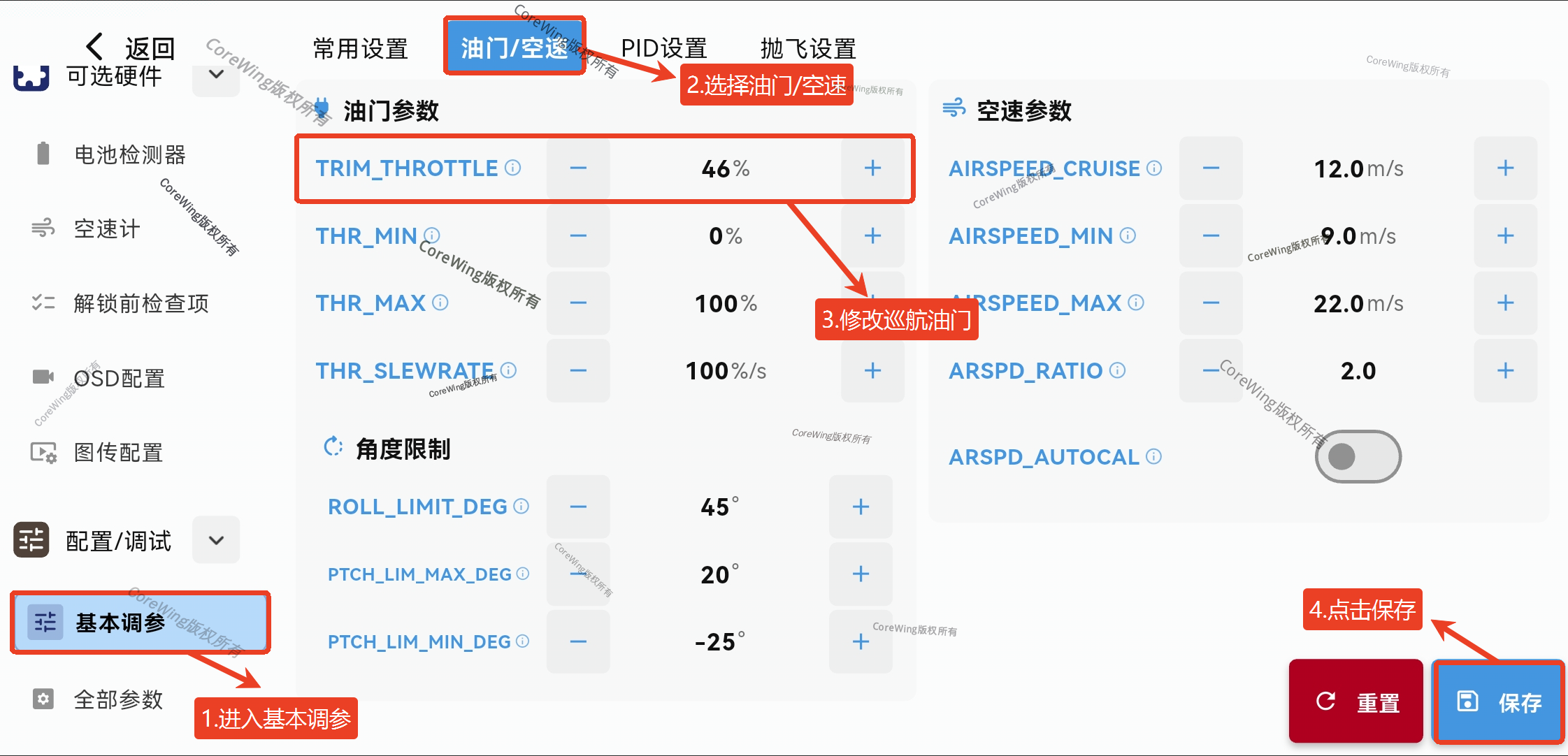Click the info icon next to THR_MIN

(432, 235)
